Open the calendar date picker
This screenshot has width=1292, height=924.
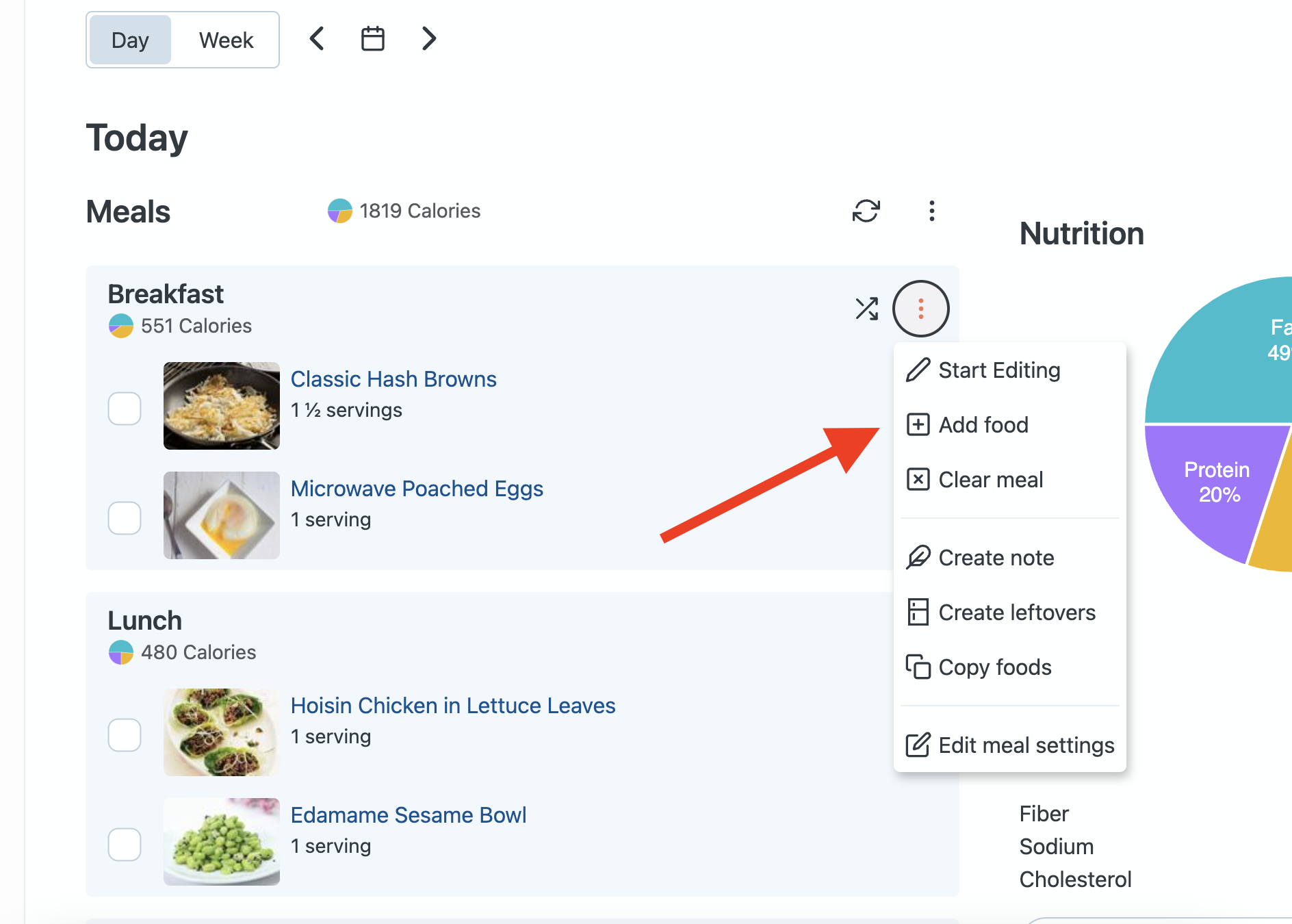[x=372, y=39]
